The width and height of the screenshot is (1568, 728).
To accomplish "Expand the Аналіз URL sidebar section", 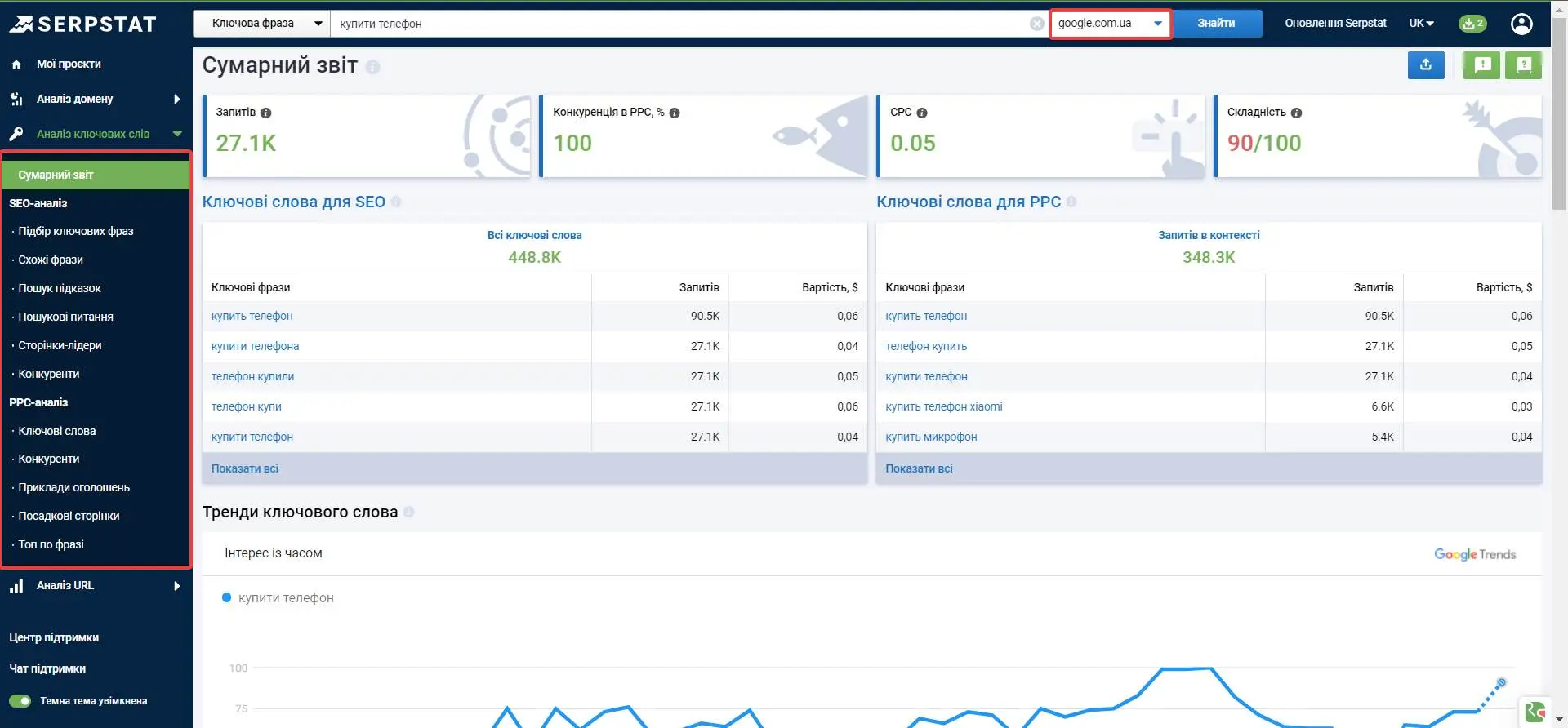I will click(x=96, y=585).
